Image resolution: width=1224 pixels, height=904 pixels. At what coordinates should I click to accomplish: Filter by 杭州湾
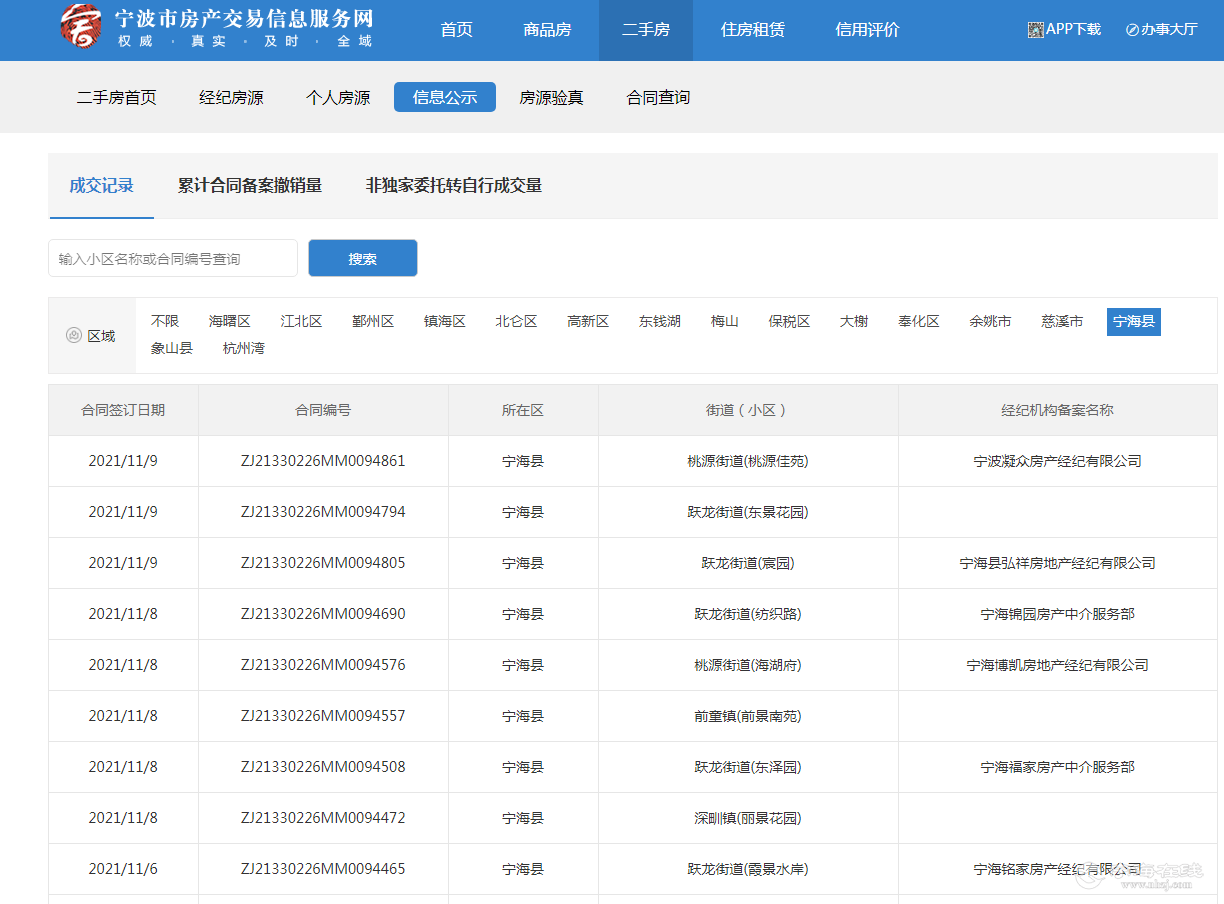click(x=244, y=349)
